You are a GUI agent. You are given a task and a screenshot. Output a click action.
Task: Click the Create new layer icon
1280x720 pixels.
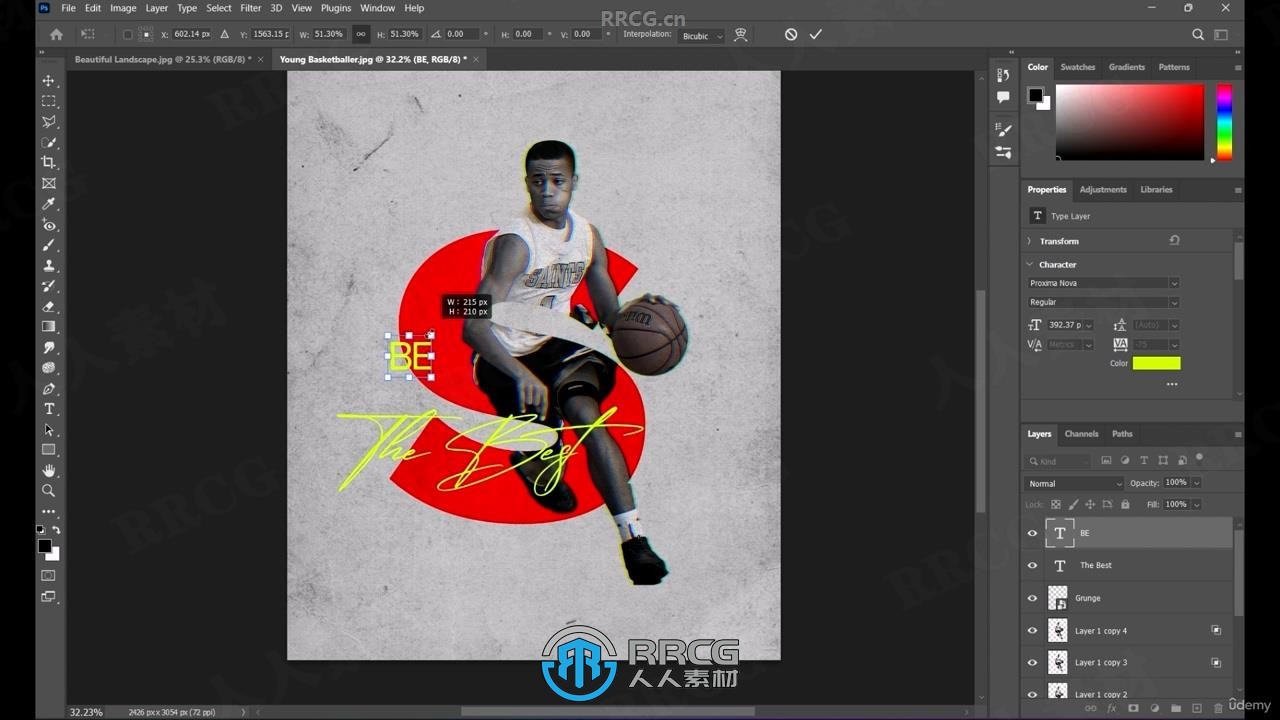pyautogui.click(x=1197, y=708)
